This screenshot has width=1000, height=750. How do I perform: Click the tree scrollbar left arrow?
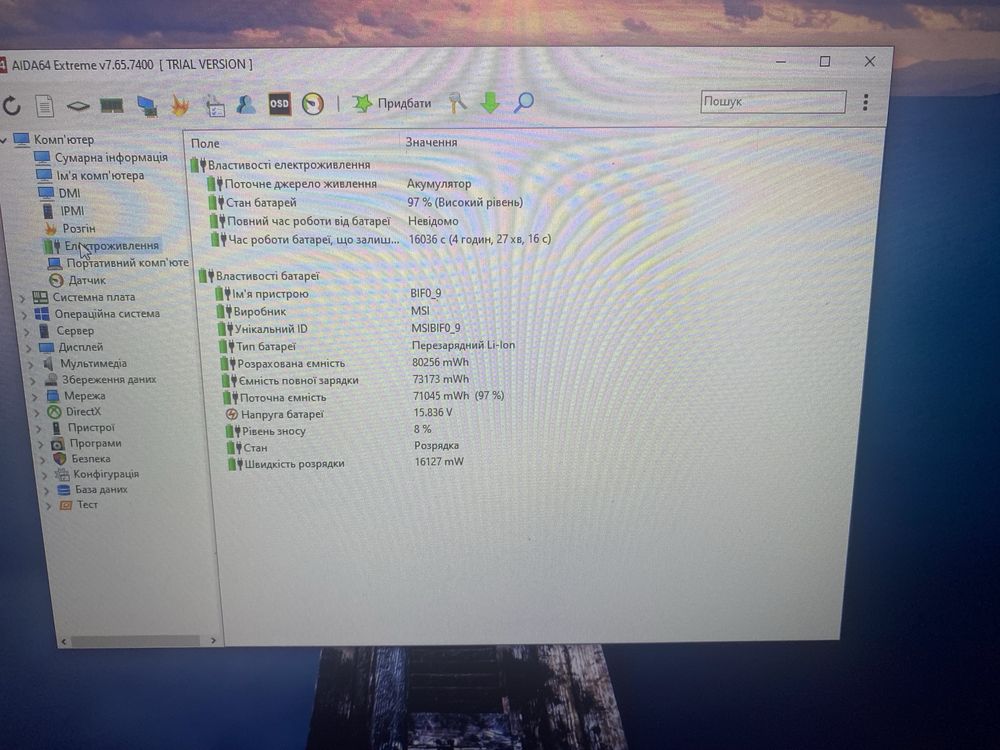pos(63,641)
